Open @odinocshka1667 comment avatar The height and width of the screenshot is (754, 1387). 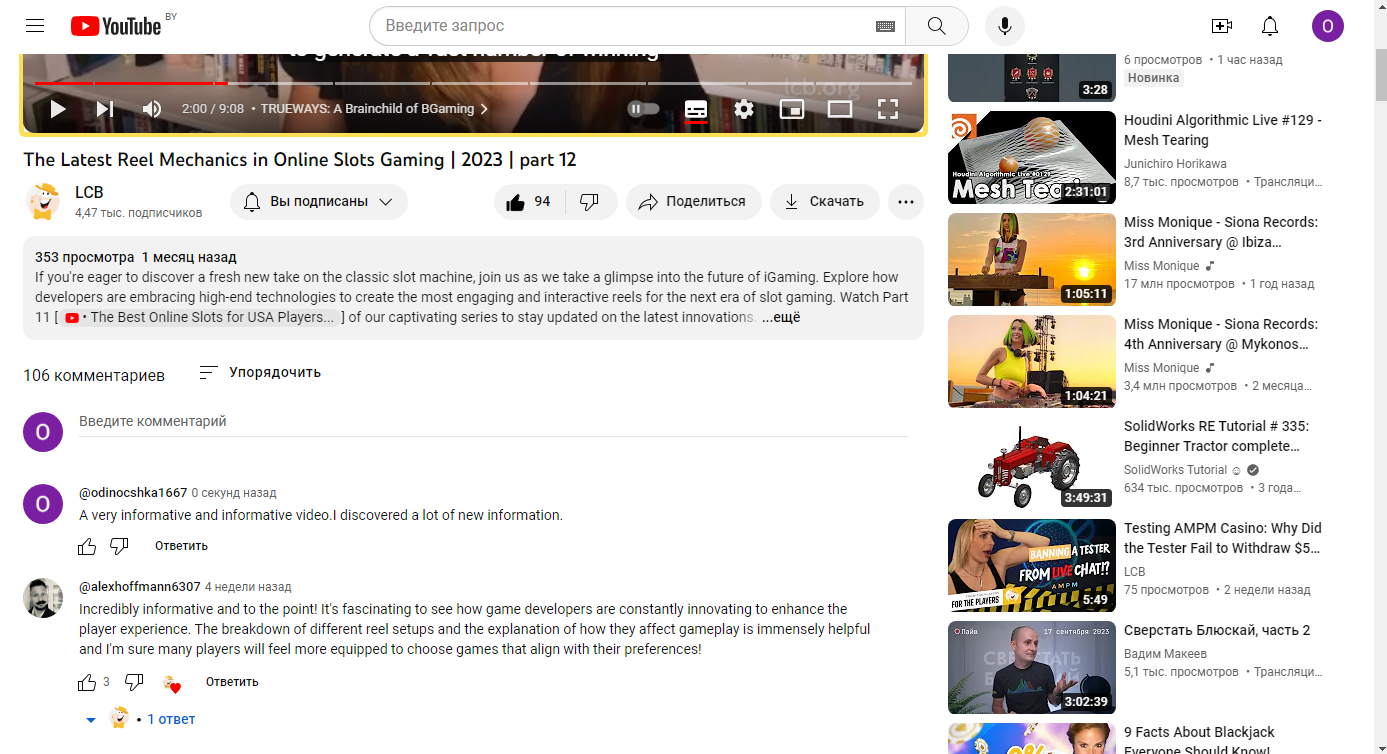pos(43,504)
